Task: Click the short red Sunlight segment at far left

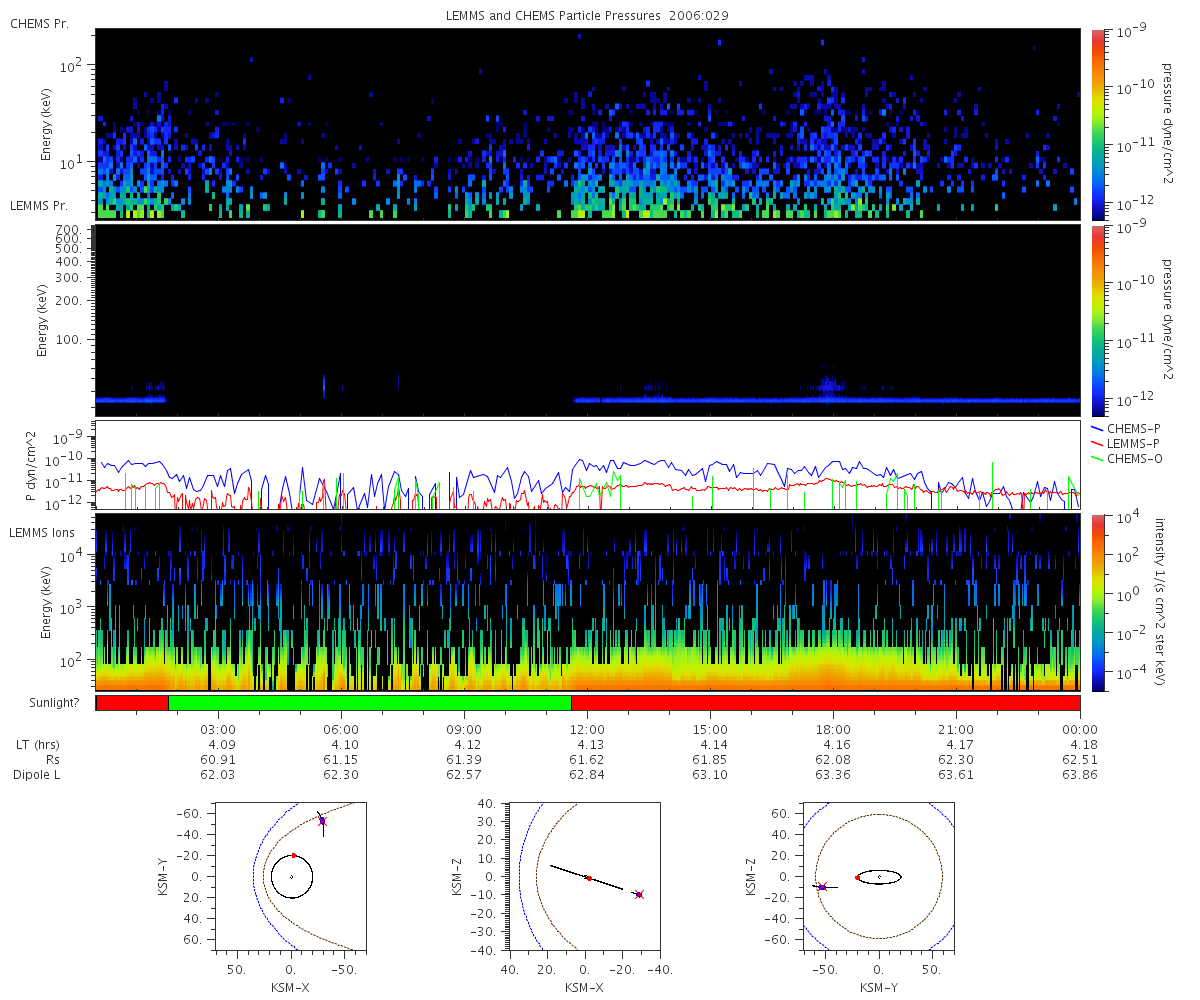Action: (132, 703)
